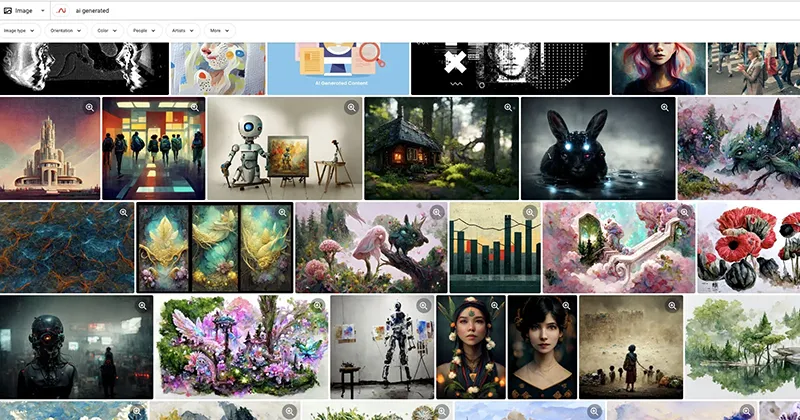Open the Artists filter dropdown
The image size is (800, 420).
[x=183, y=31]
